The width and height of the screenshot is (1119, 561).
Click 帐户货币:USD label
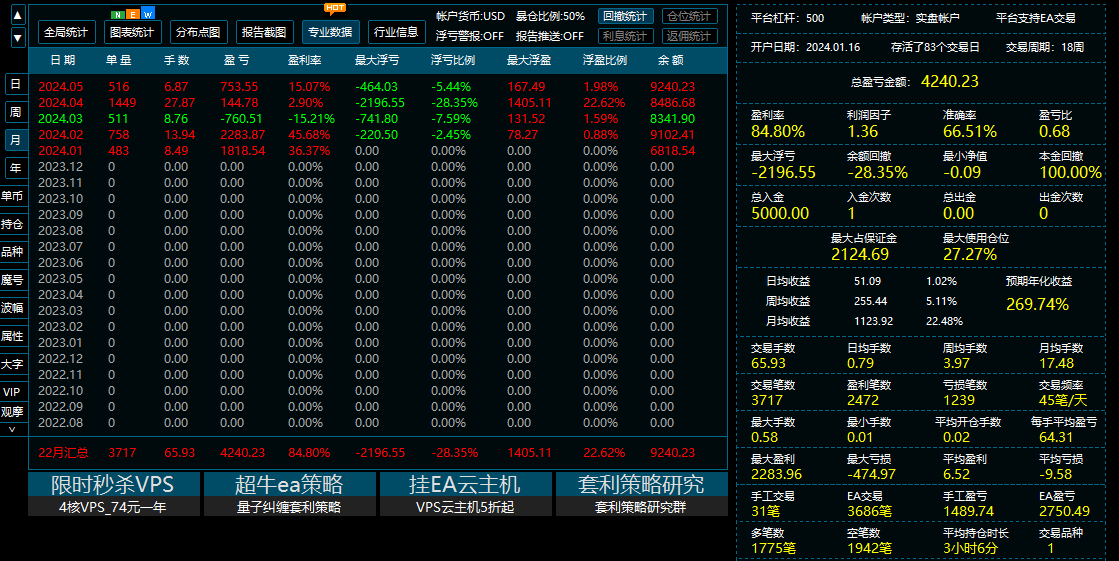tap(470, 16)
